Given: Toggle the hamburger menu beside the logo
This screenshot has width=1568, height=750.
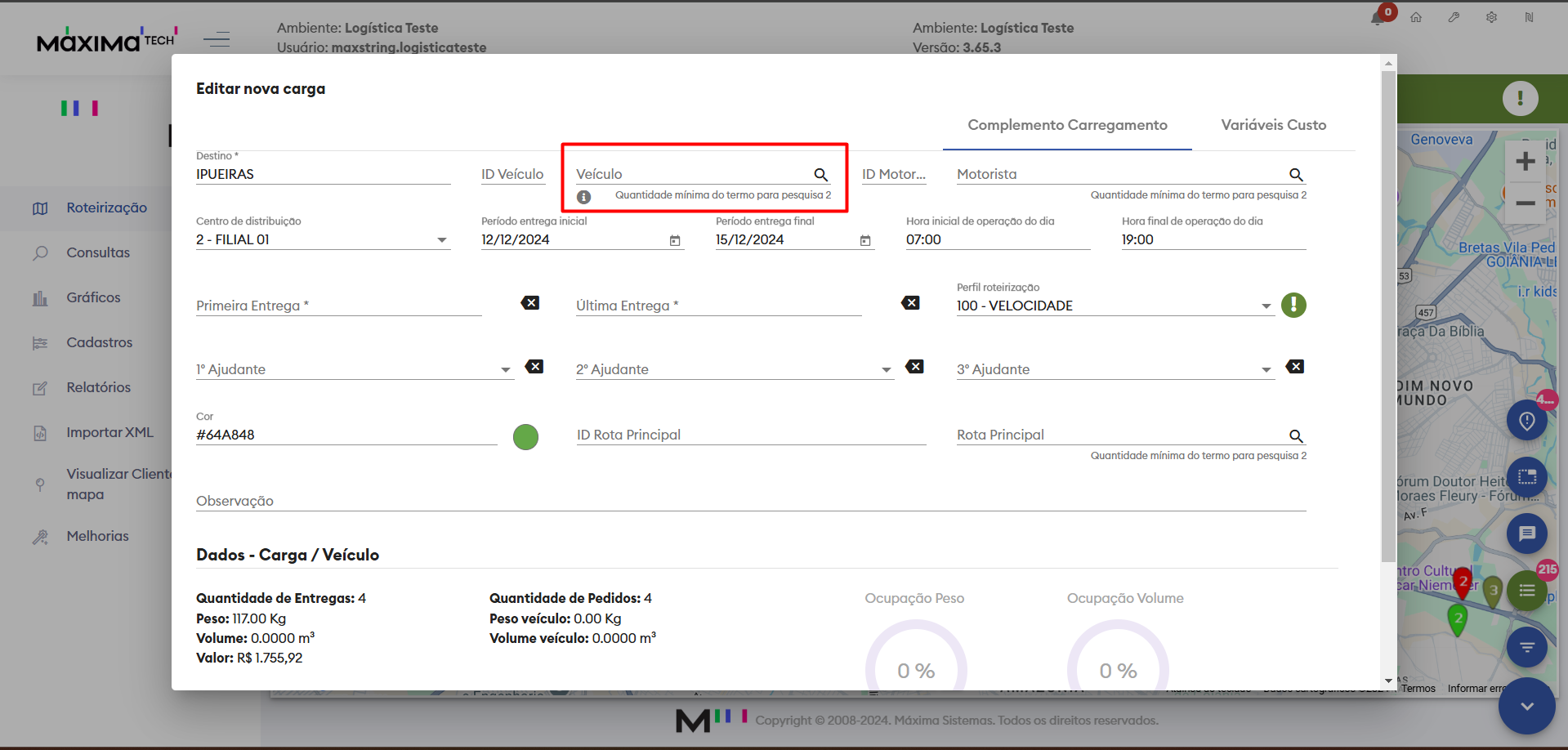Looking at the screenshot, I should tap(217, 39).
